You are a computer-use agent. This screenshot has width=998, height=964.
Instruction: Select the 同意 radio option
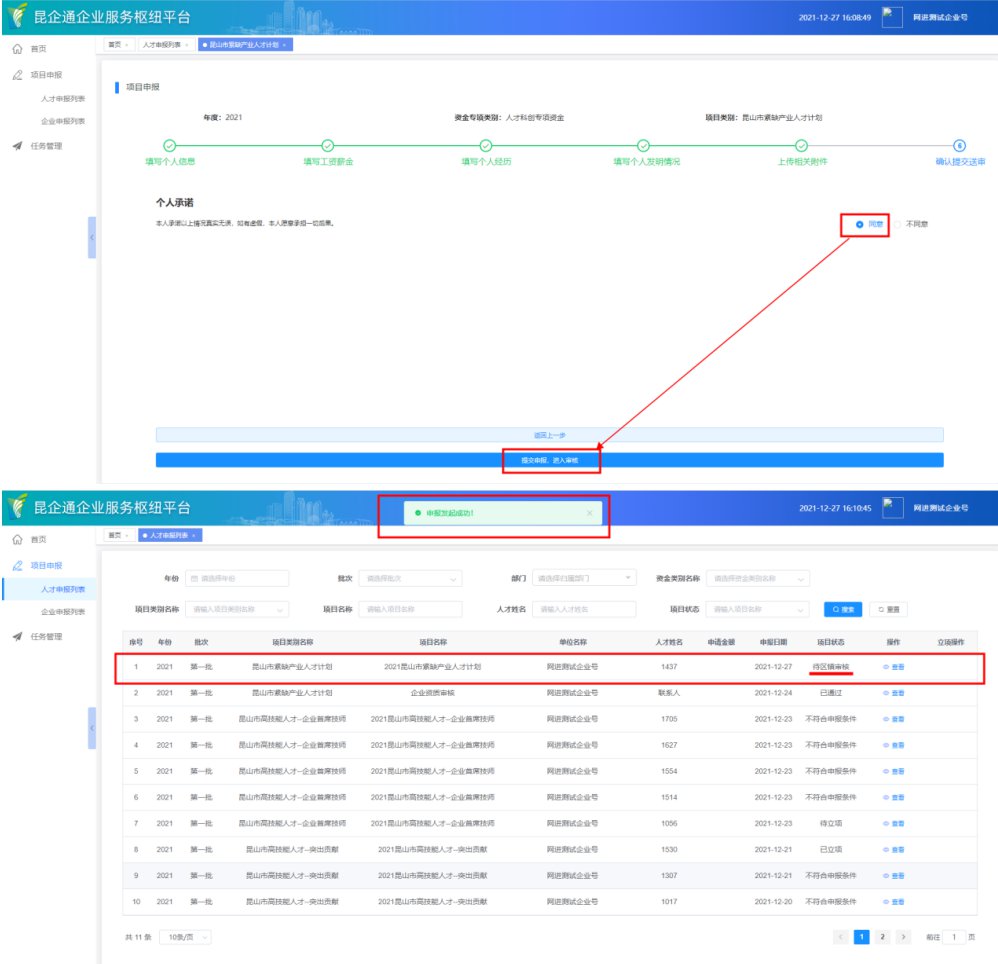click(860, 224)
